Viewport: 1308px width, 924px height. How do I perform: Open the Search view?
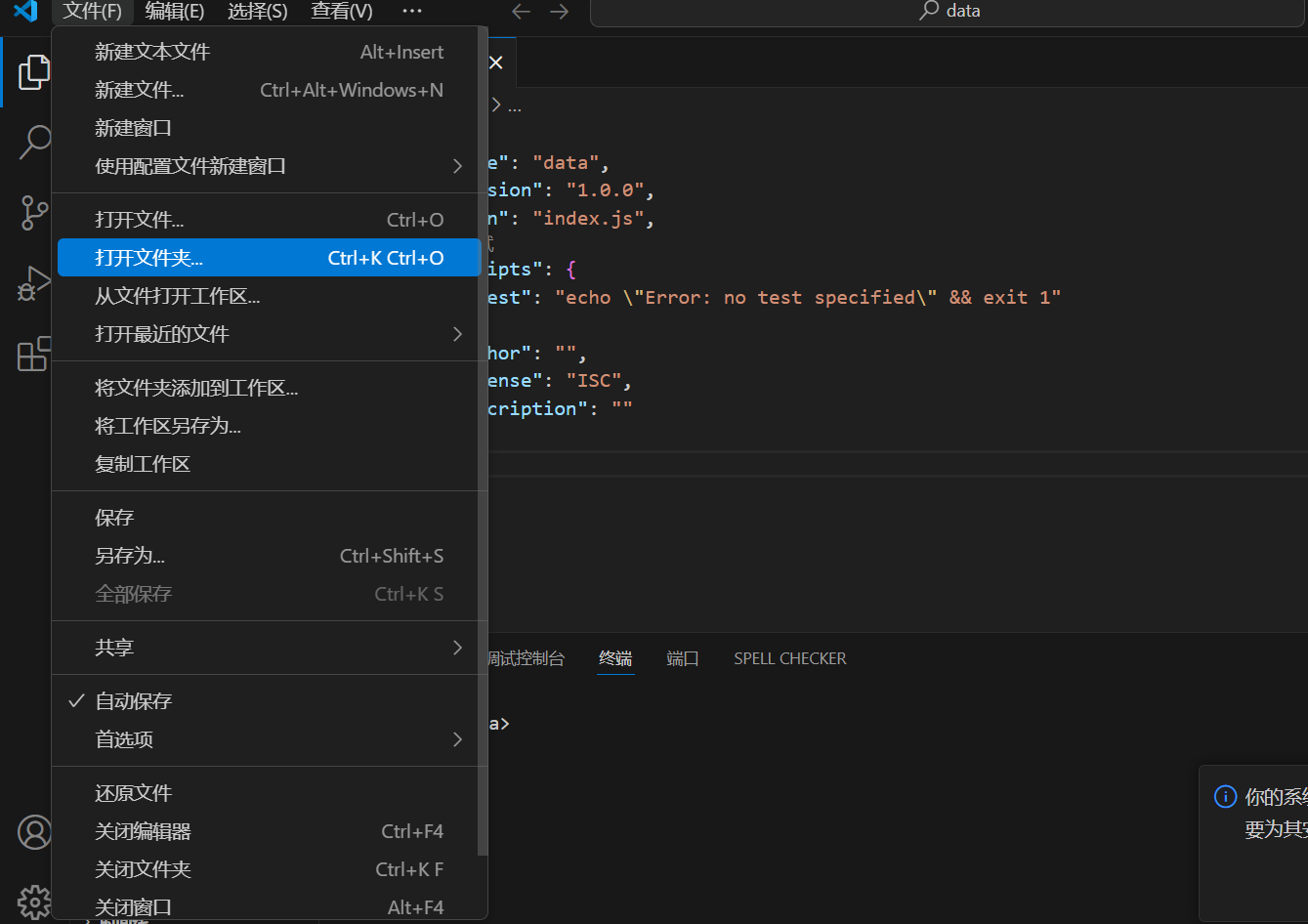(x=34, y=142)
